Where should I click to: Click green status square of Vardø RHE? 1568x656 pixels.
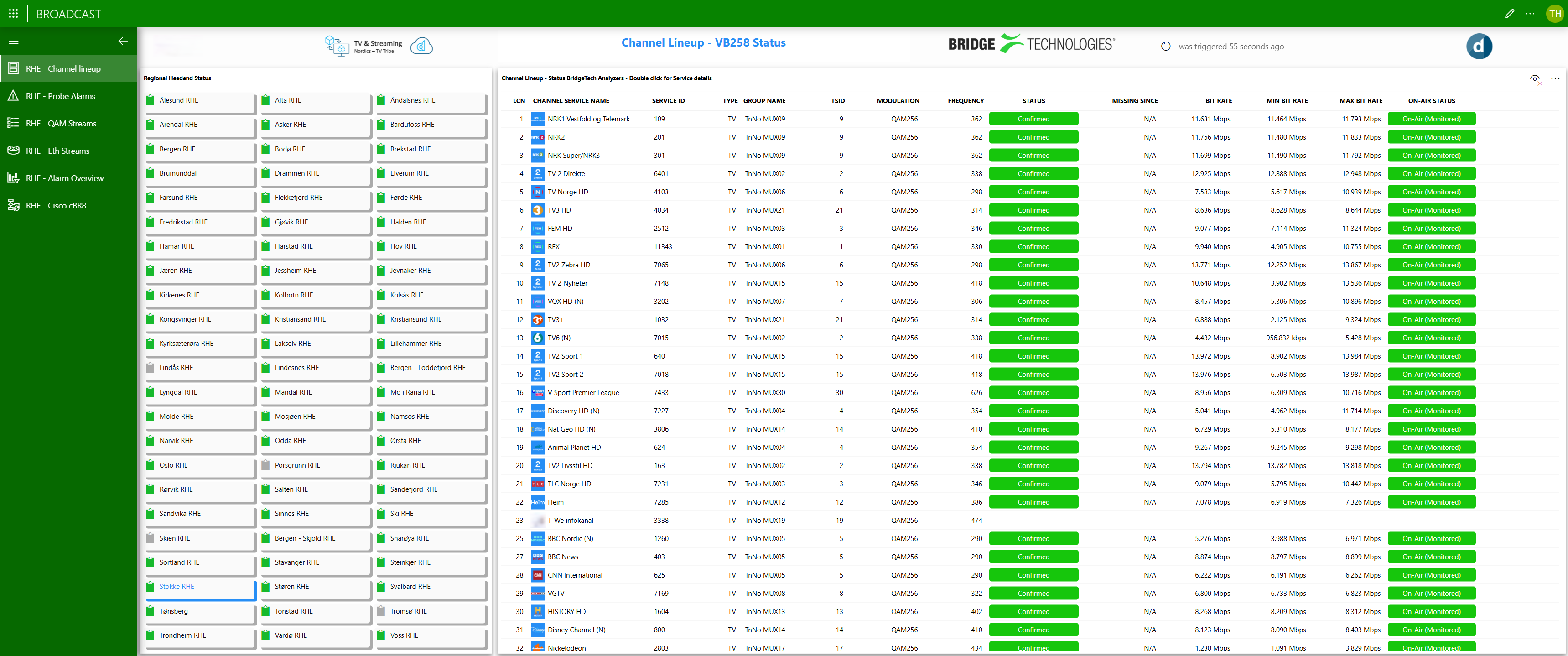(265, 635)
